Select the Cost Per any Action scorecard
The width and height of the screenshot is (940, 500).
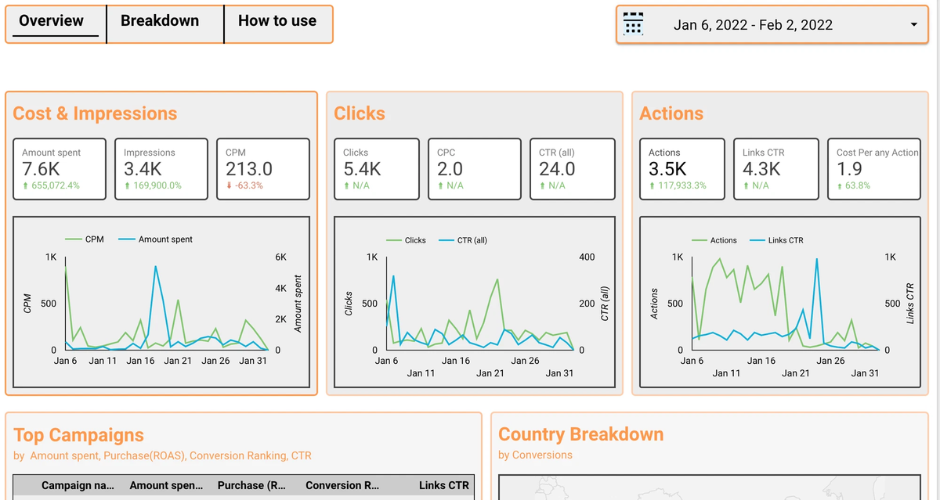tap(874, 169)
